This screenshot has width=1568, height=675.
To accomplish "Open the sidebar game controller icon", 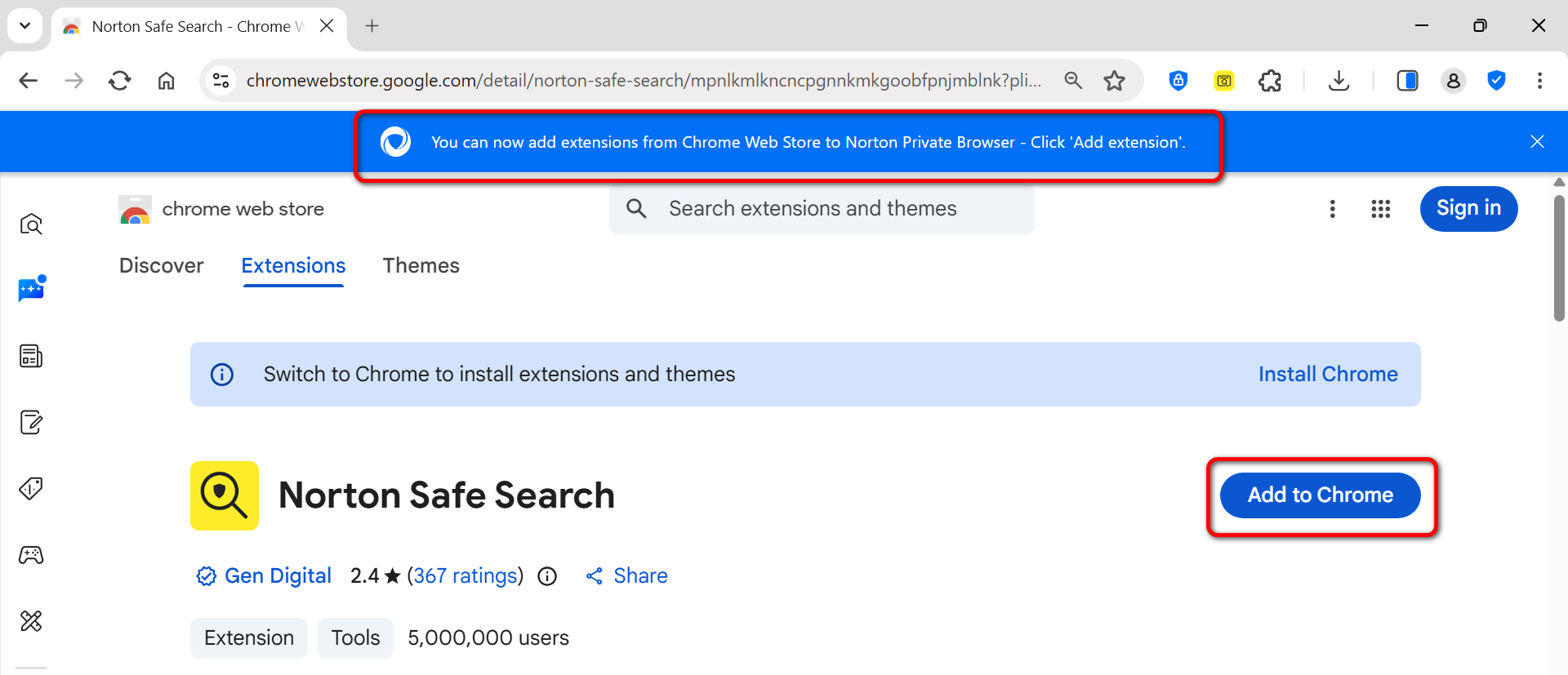I will (31, 555).
